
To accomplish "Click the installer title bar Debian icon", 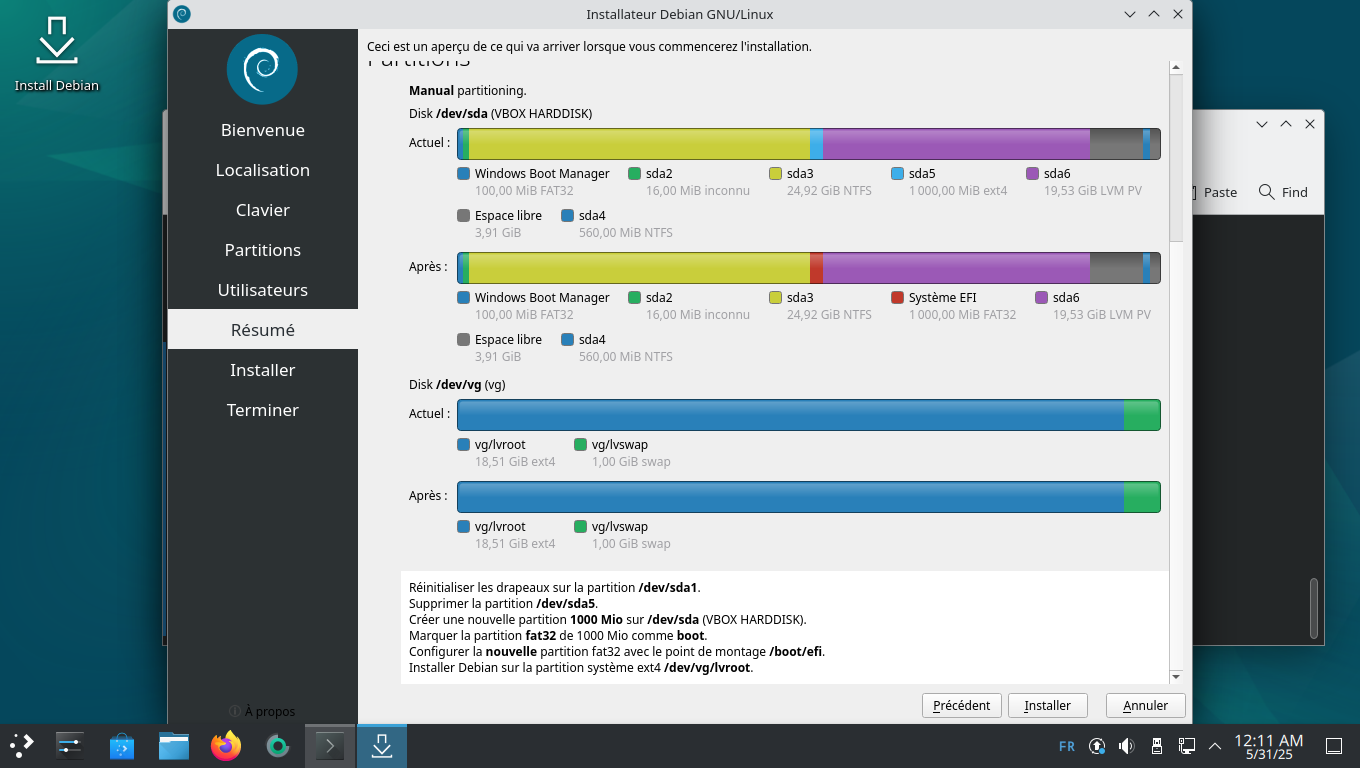I will pos(182,14).
